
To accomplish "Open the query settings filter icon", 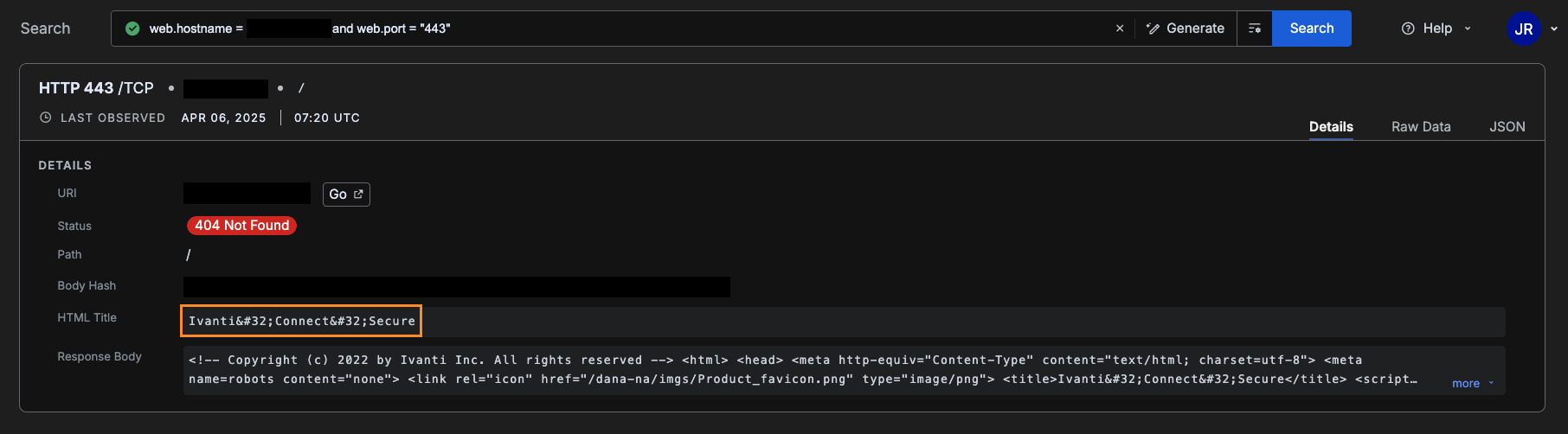I will coord(1255,29).
